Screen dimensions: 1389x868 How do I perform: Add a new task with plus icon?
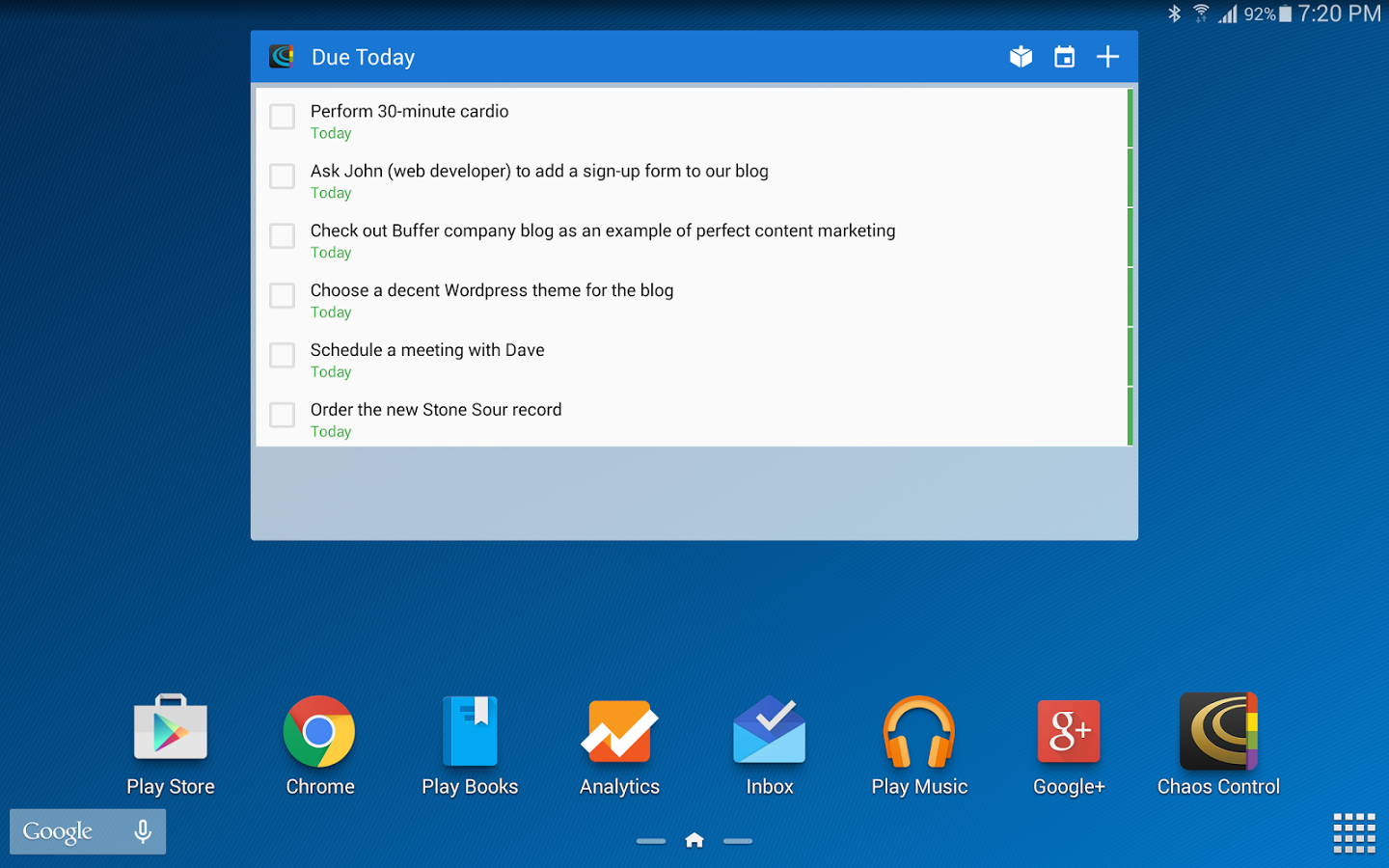(x=1107, y=57)
